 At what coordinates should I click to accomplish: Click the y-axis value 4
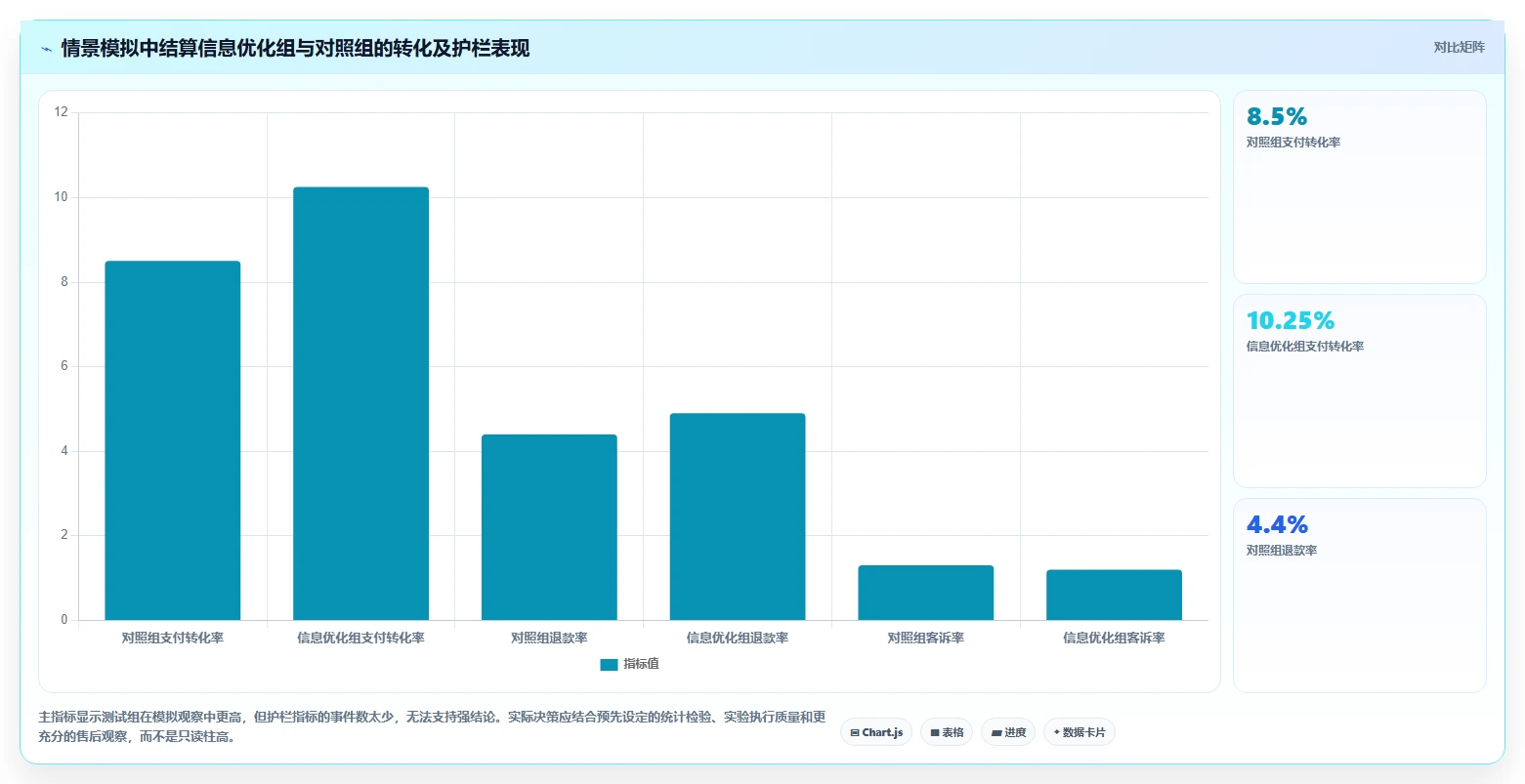click(x=64, y=451)
